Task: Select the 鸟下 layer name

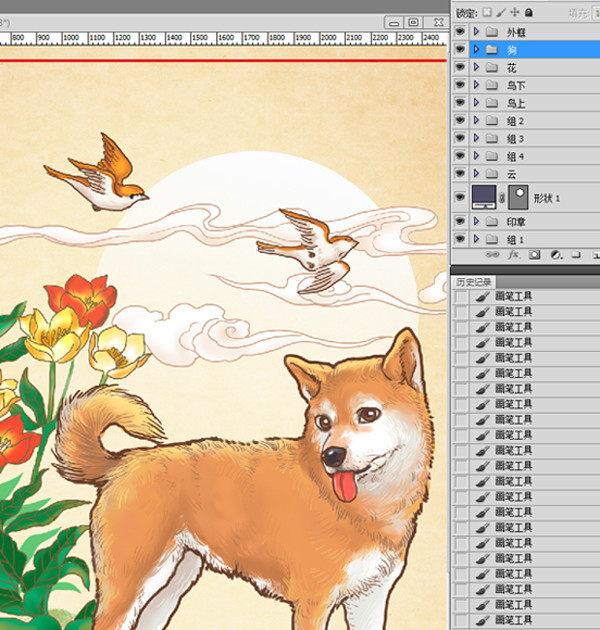Action: coord(516,85)
